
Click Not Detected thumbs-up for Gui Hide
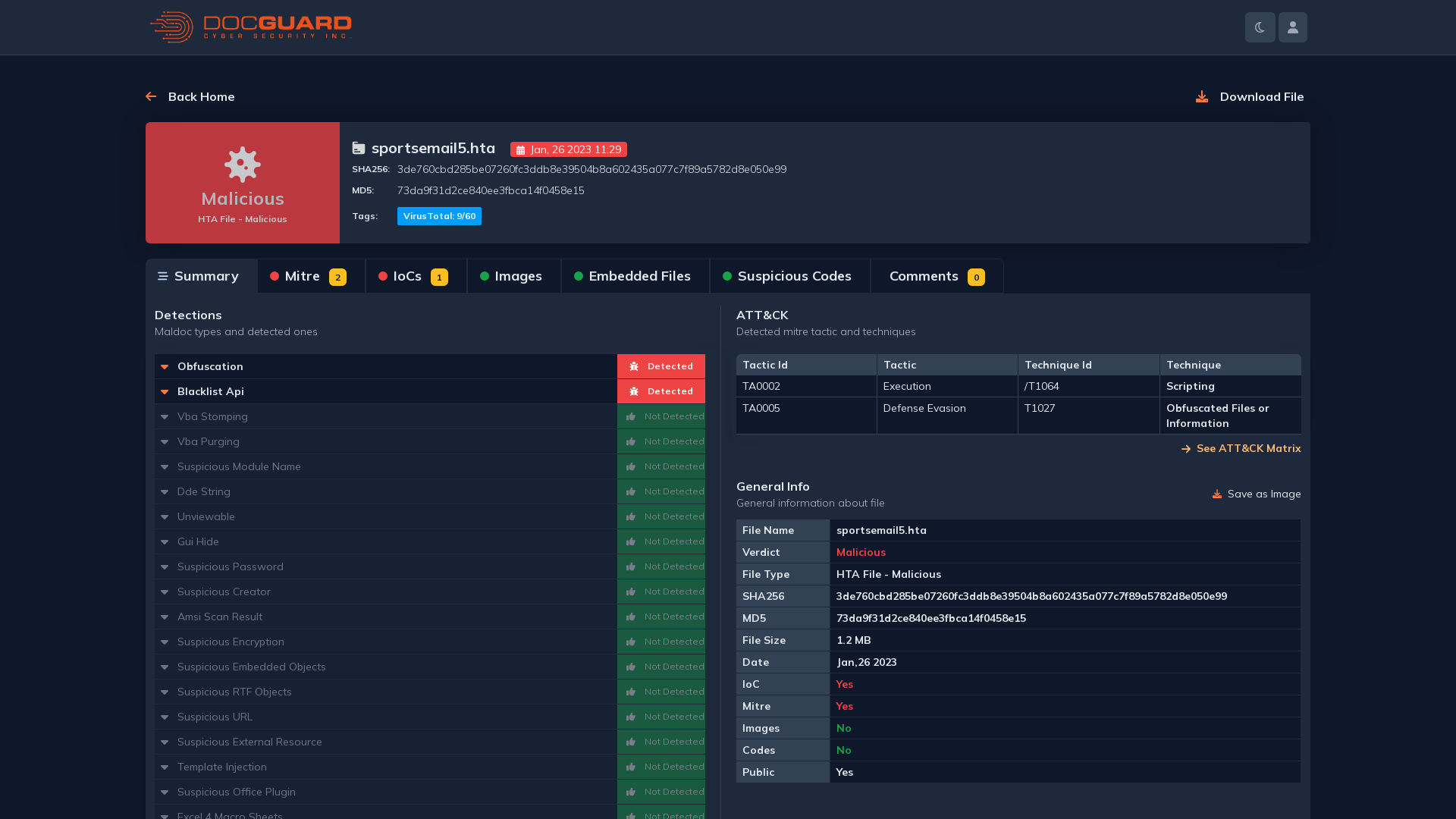(631, 541)
